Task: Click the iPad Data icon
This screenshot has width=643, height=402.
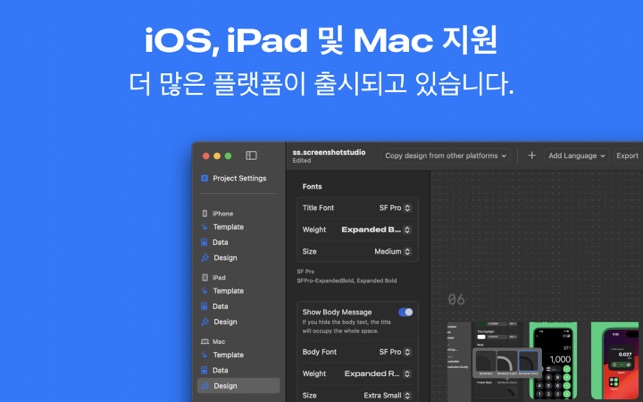Action: click(204, 306)
